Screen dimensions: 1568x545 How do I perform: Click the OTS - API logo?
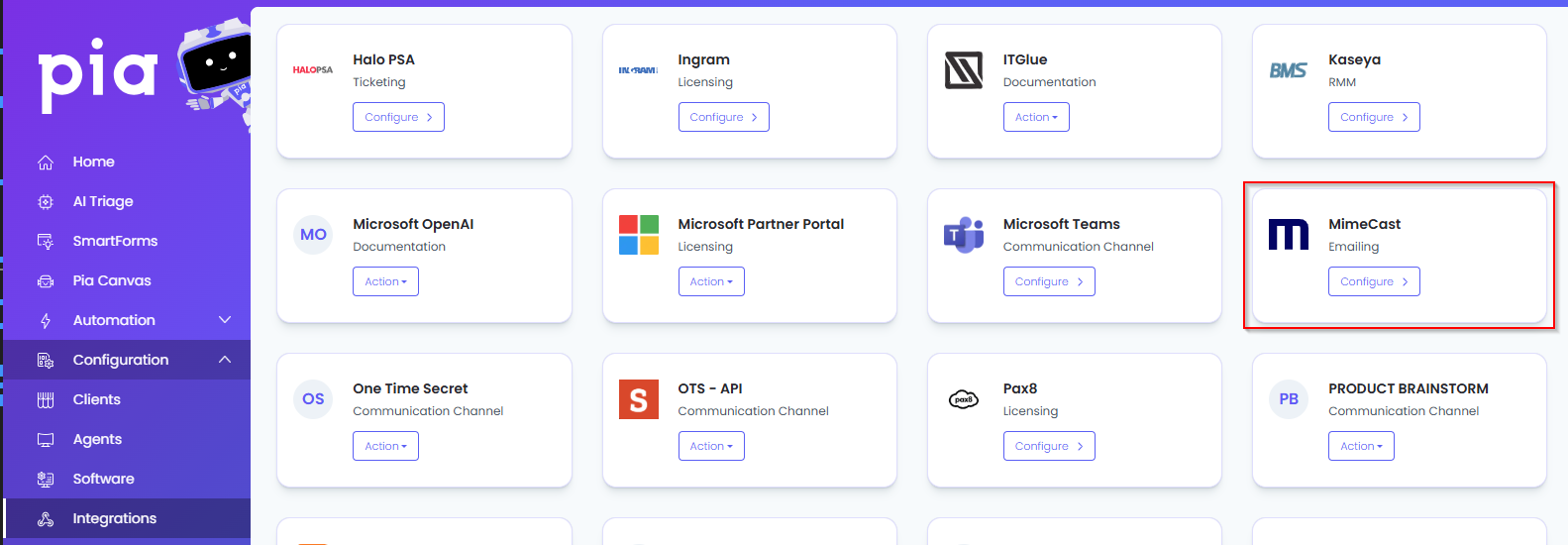(639, 399)
